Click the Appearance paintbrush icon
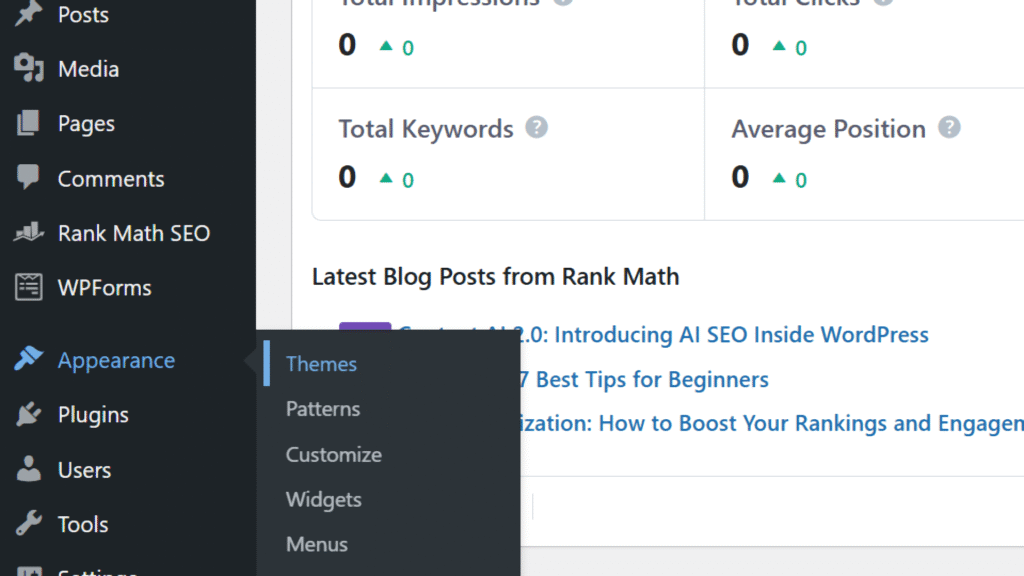The height and width of the screenshot is (576, 1024). coord(28,360)
